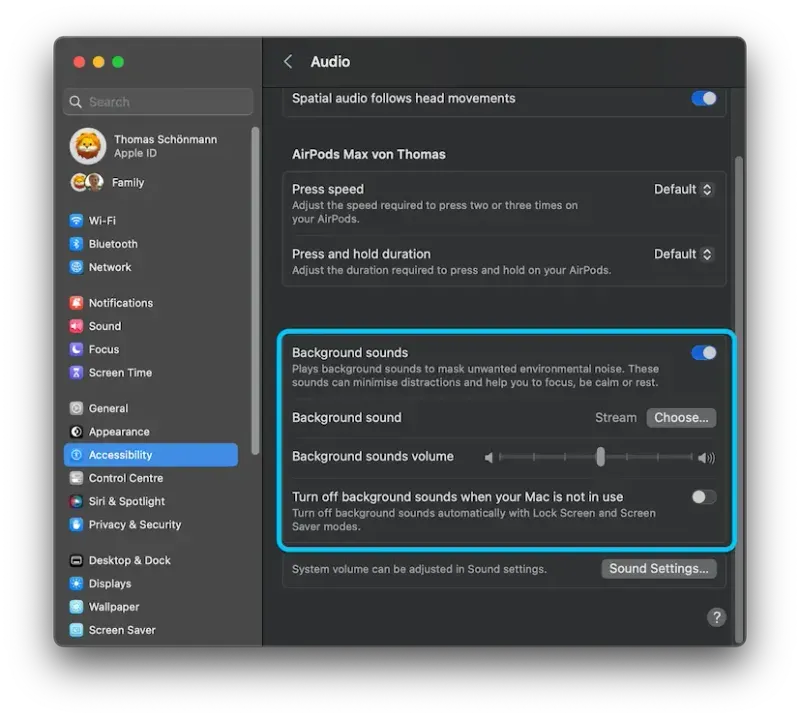Click the Appearance icon
The image size is (800, 718).
tap(76, 432)
